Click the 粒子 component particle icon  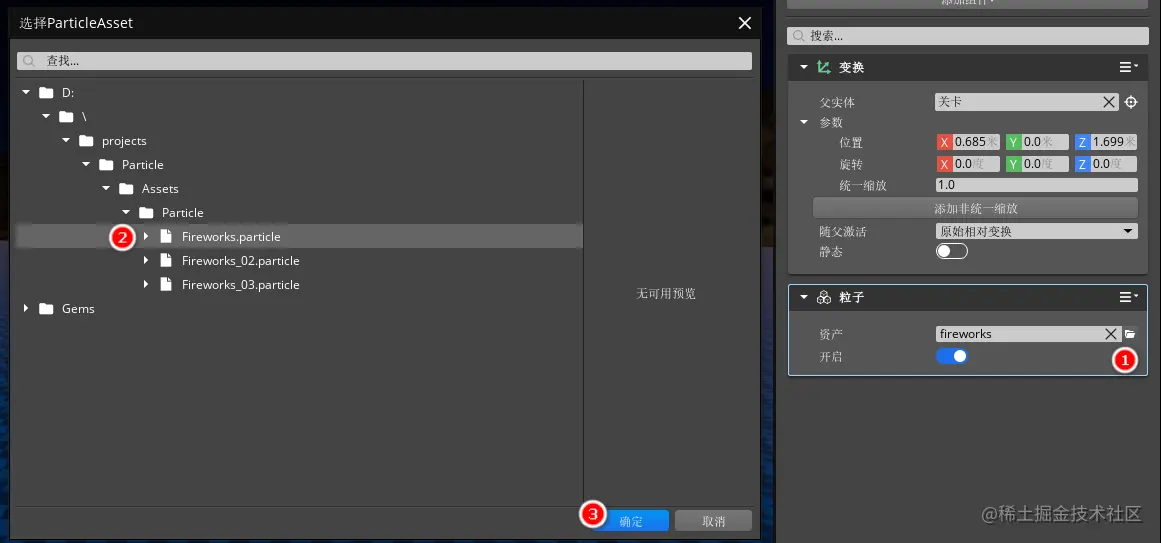pos(823,298)
